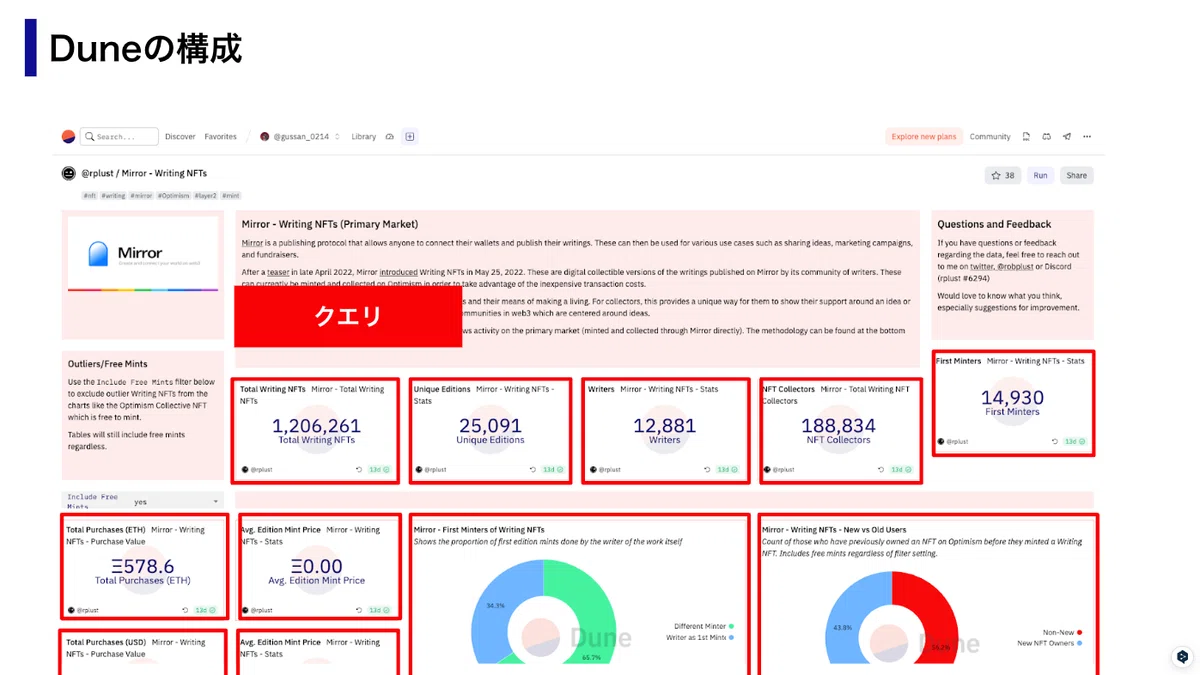1200x675 pixels.
Task: Click the #nft tag
Action: pyautogui.click(x=89, y=196)
